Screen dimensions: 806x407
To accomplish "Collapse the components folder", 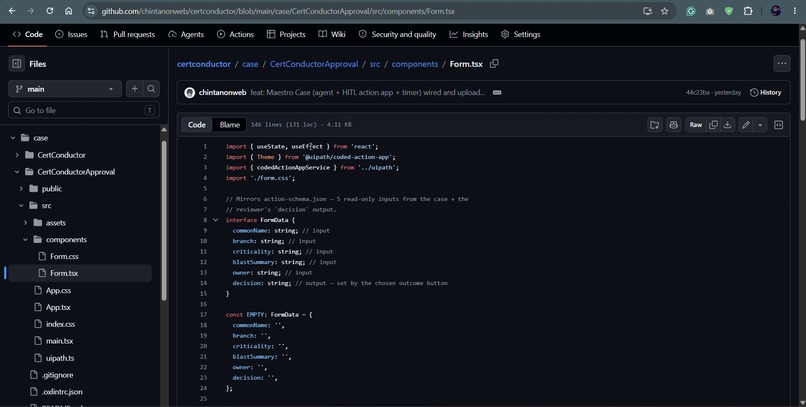I will point(25,239).
